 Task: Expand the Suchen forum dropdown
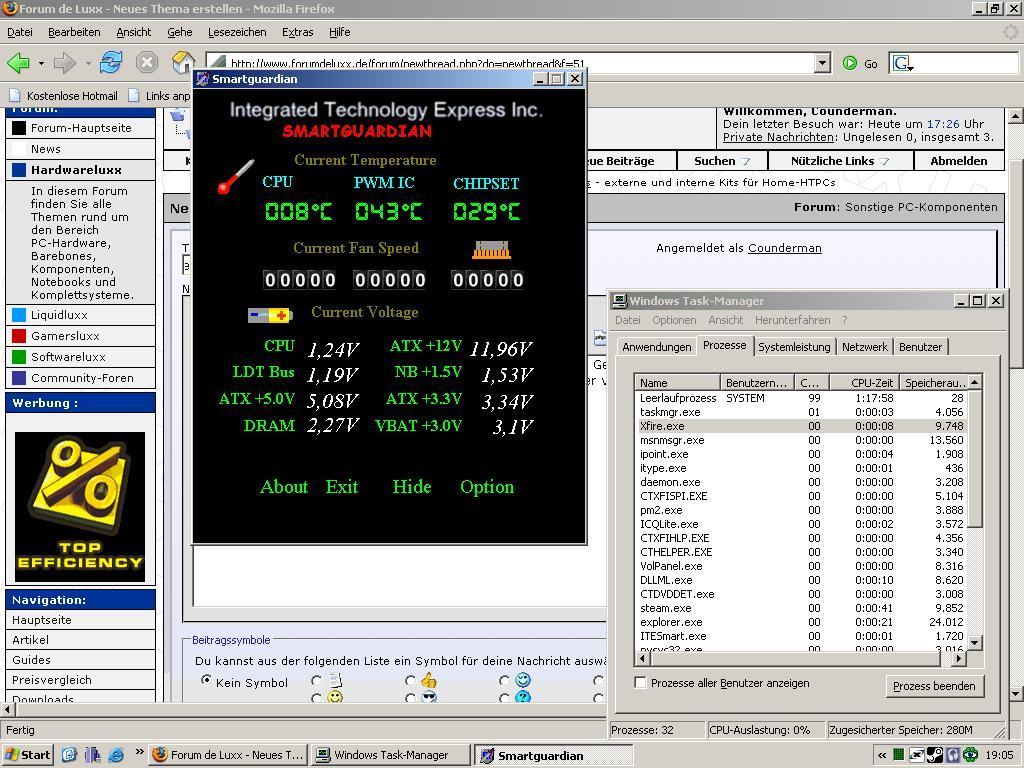[x=746, y=161]
